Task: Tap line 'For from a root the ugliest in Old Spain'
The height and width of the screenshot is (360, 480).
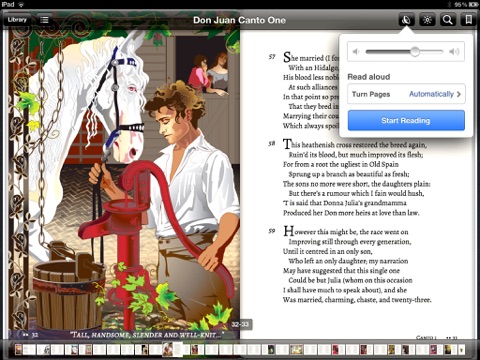Action: pos(341,164)
